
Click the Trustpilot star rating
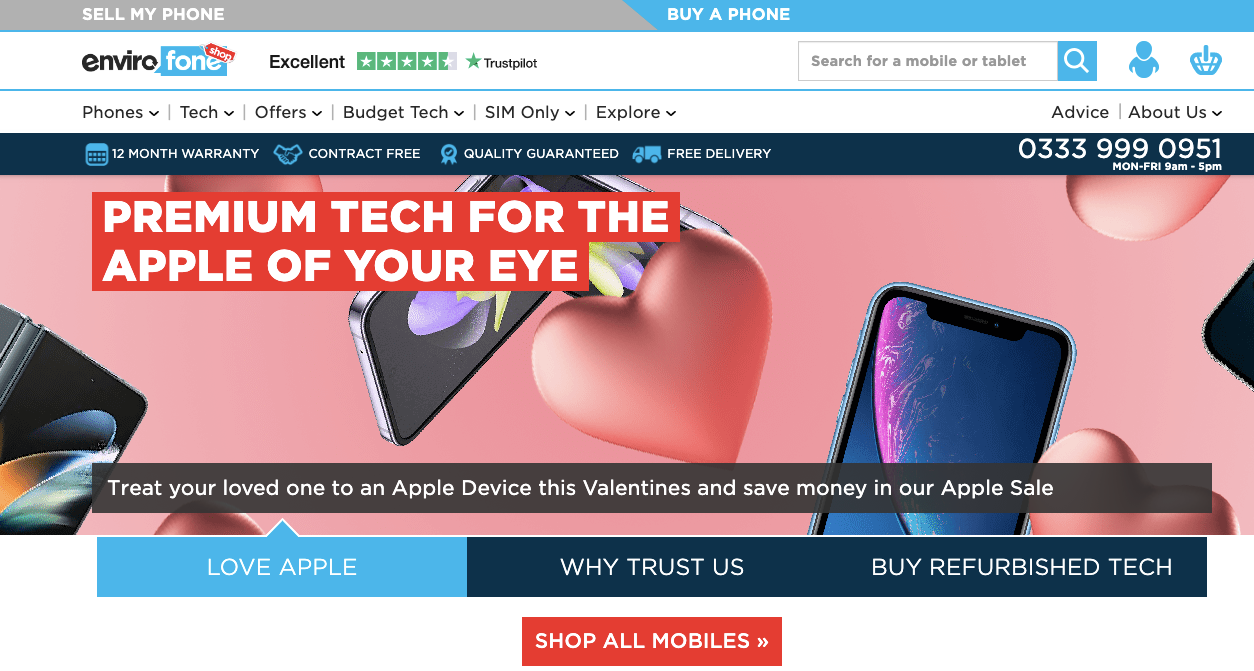pos(407,61)
